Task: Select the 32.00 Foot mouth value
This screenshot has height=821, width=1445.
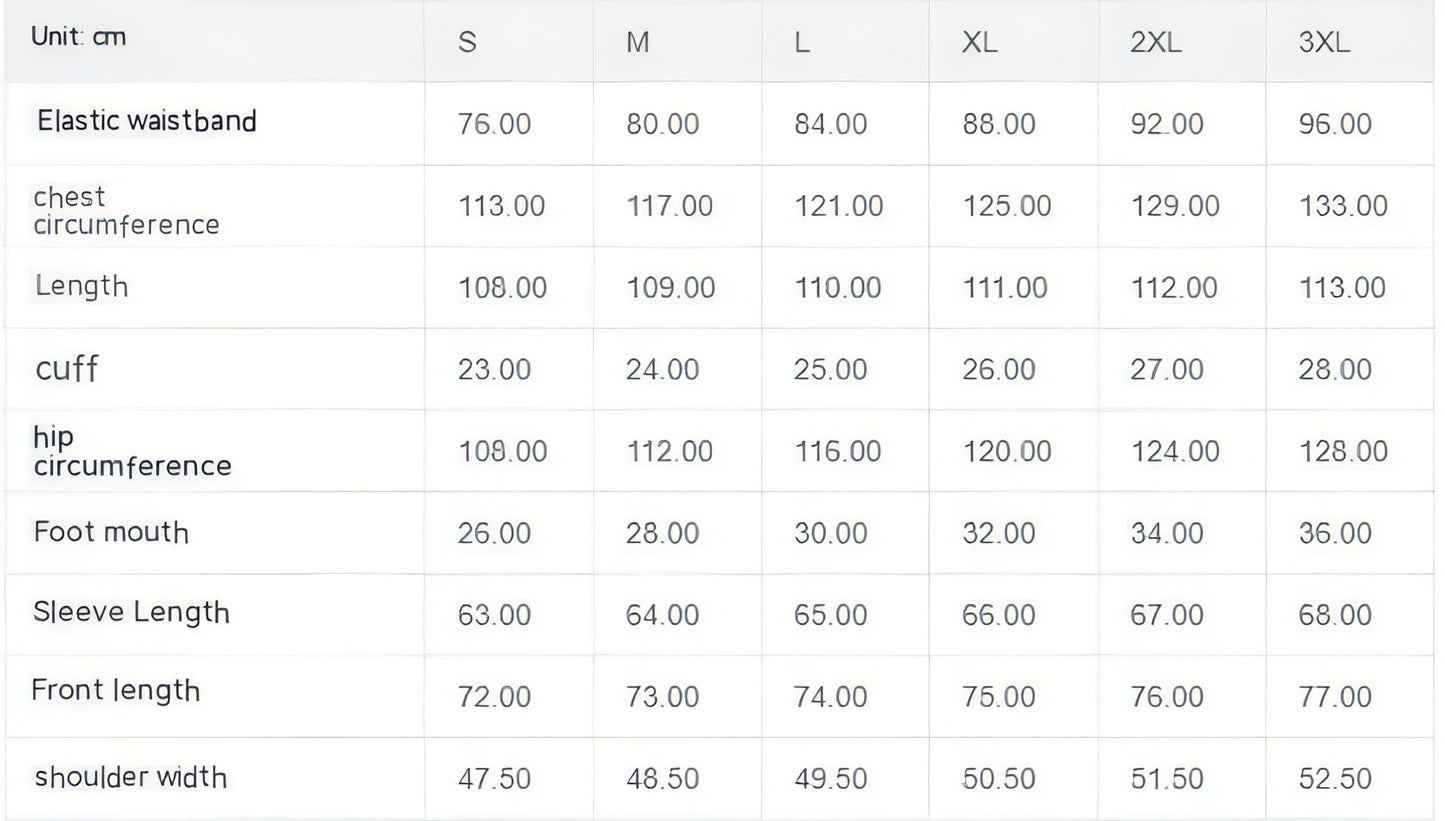Action: (999, 533)
